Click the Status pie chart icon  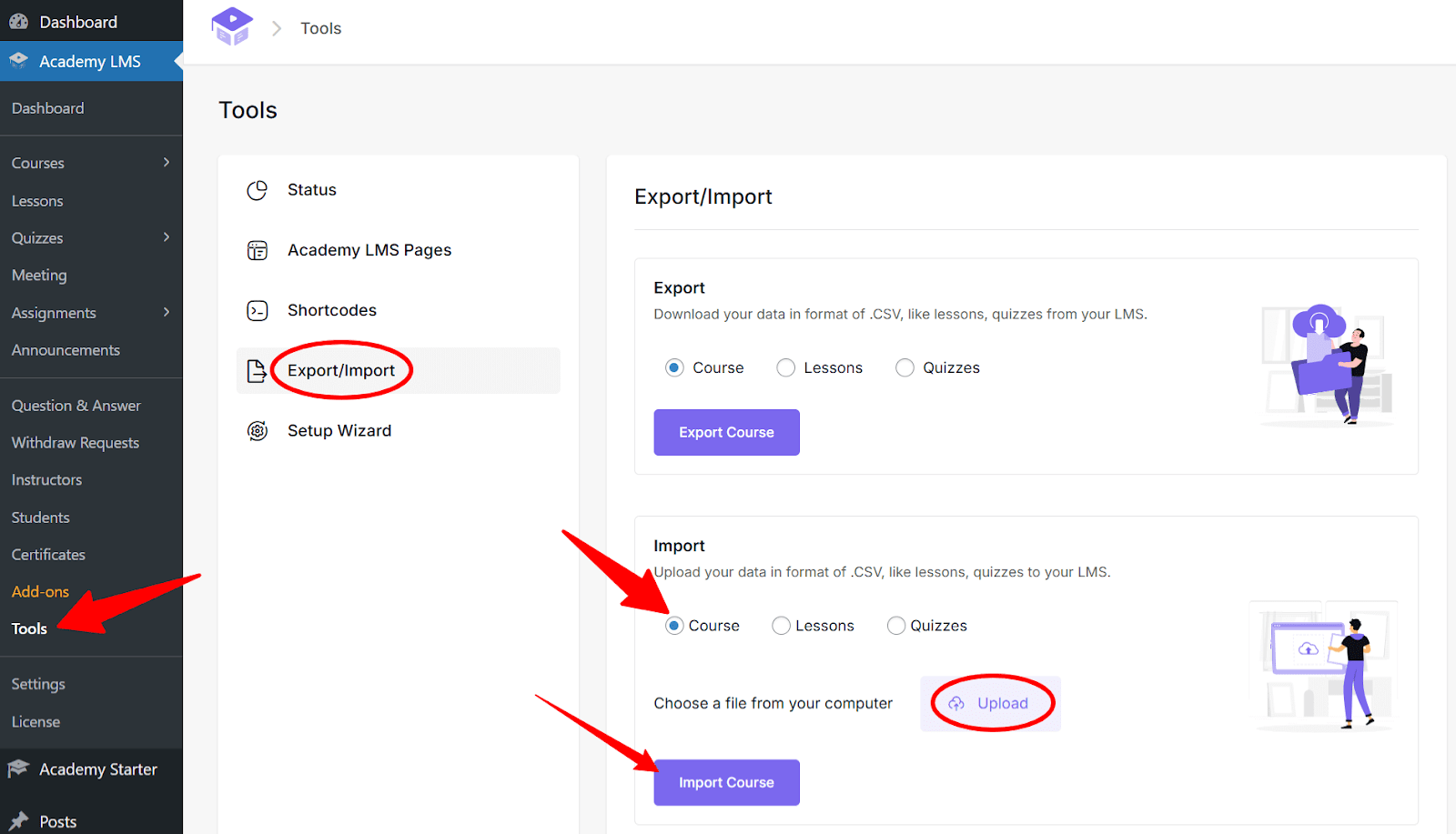(258, 189)
